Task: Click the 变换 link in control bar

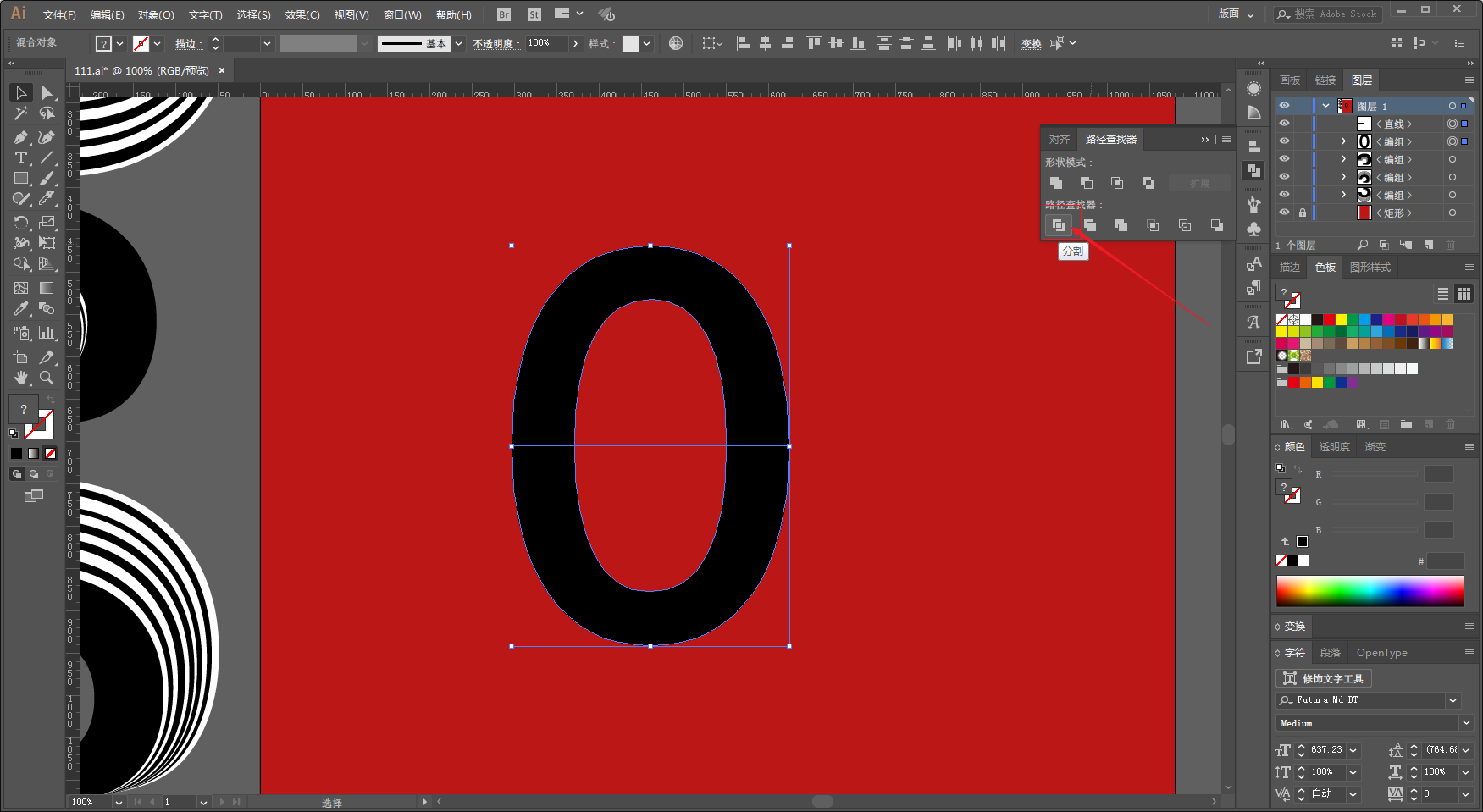Action: point(1031,43)
